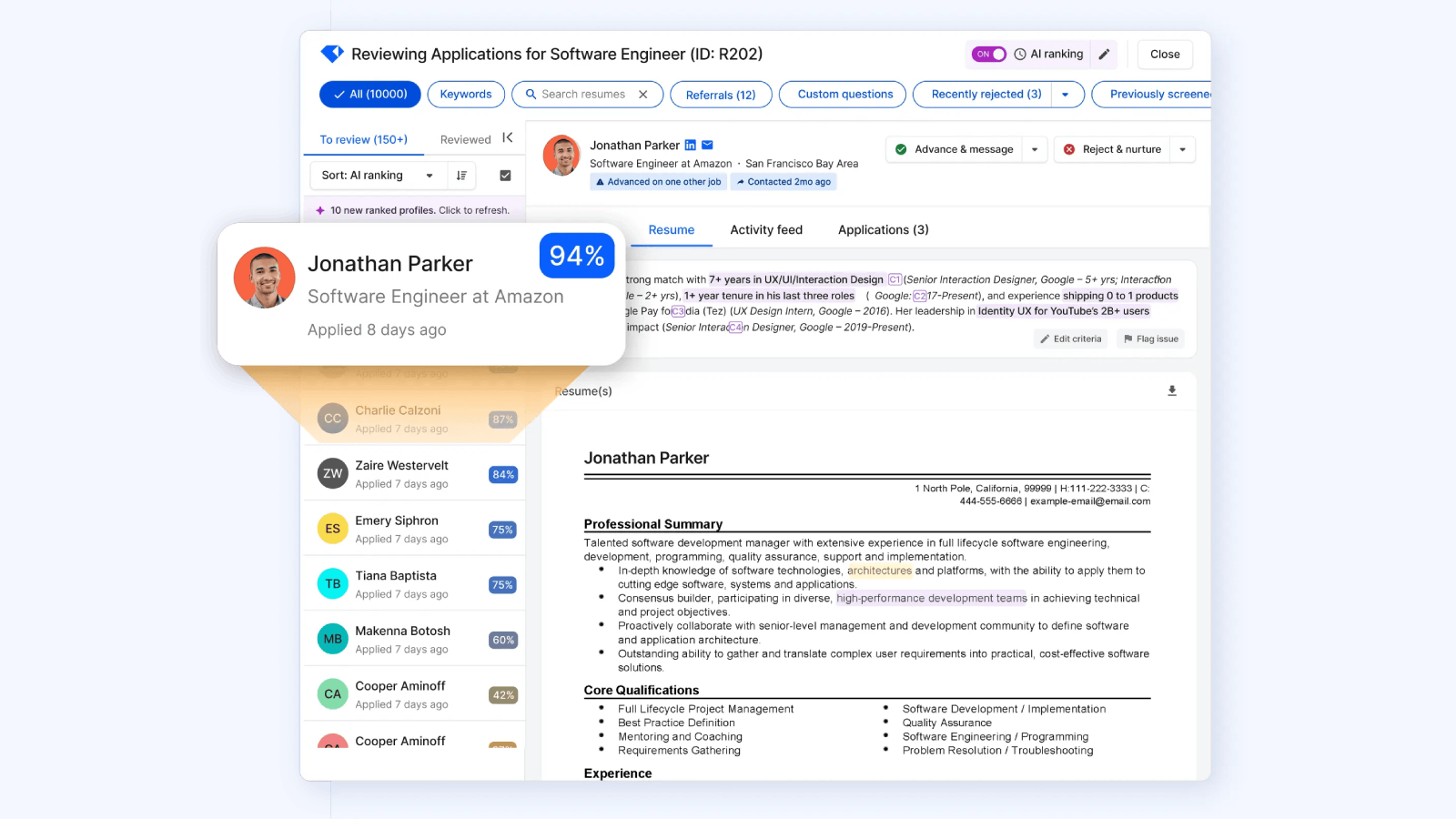The width and height of the screenshot is (1456, 819).
Task: Open Jonathan Parker's LinkedIn profile icon
Action: tap(691, 145)
